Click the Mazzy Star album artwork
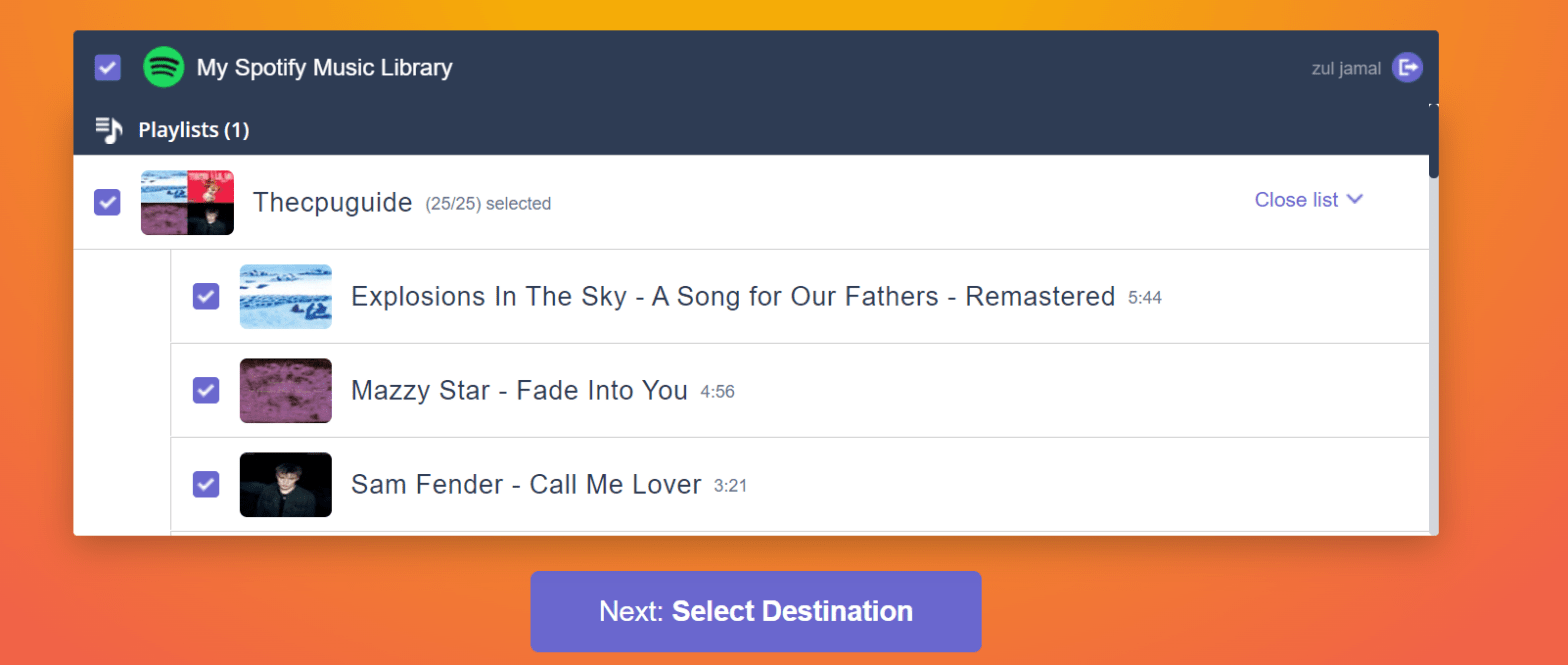1568x665 pixels. (286, 390)
